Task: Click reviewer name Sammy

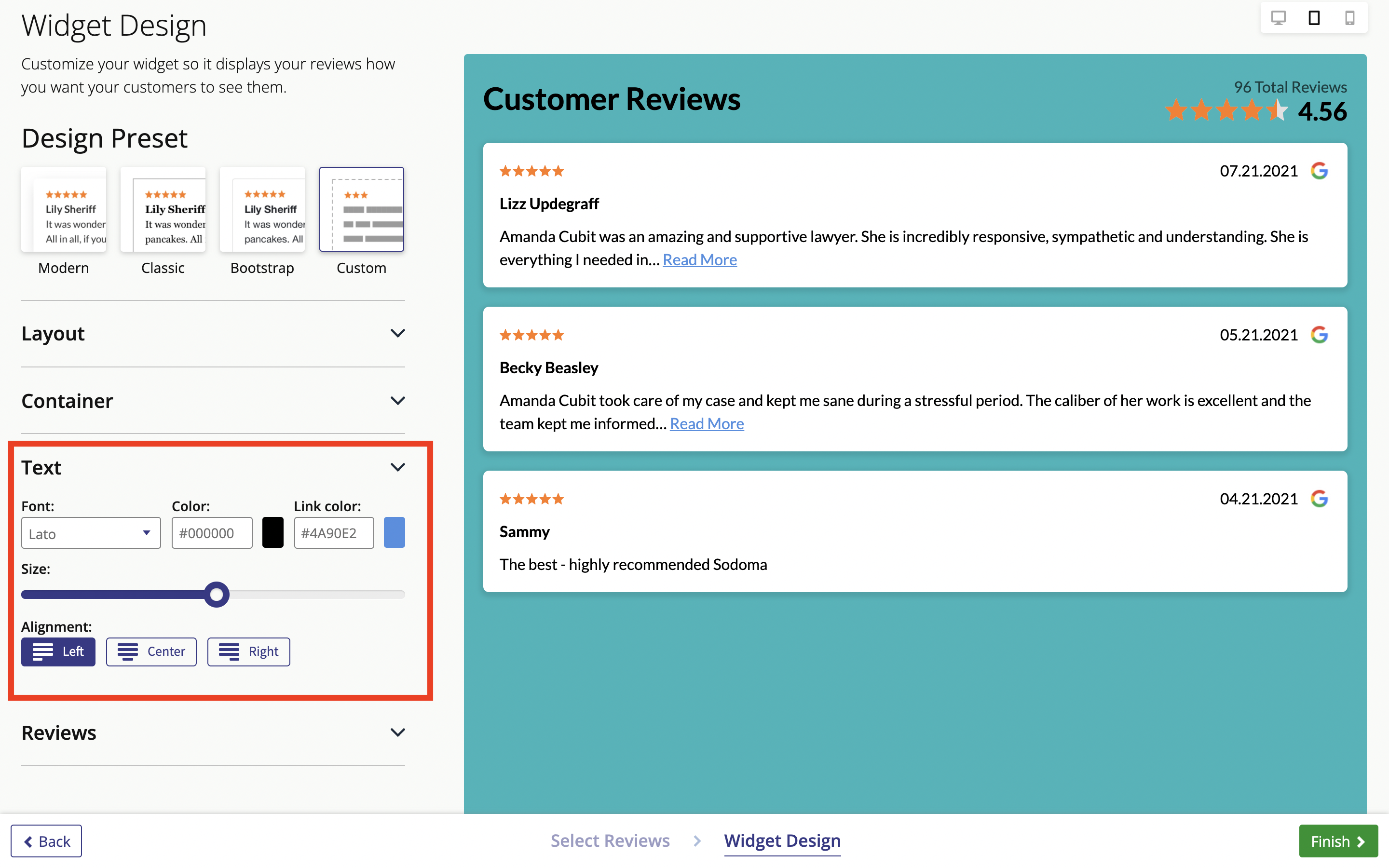Action: click(x=525, y=531)
